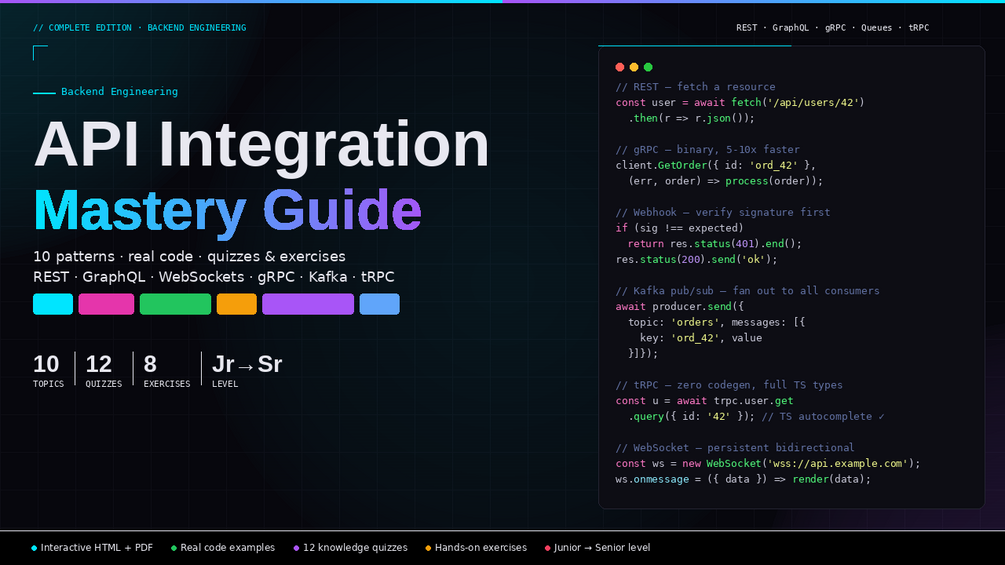Click the 'API Integration' title
The image size is (1005, 565).
click(262, 145)
